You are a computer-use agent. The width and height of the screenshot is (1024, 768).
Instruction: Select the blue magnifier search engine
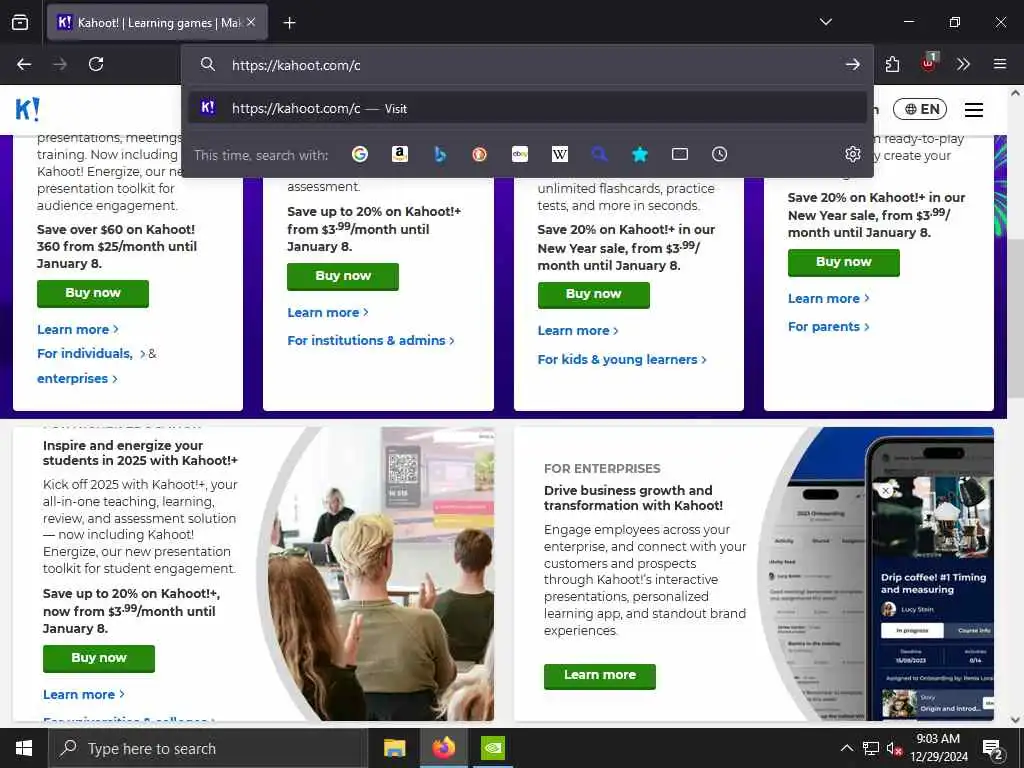point(600,154)
